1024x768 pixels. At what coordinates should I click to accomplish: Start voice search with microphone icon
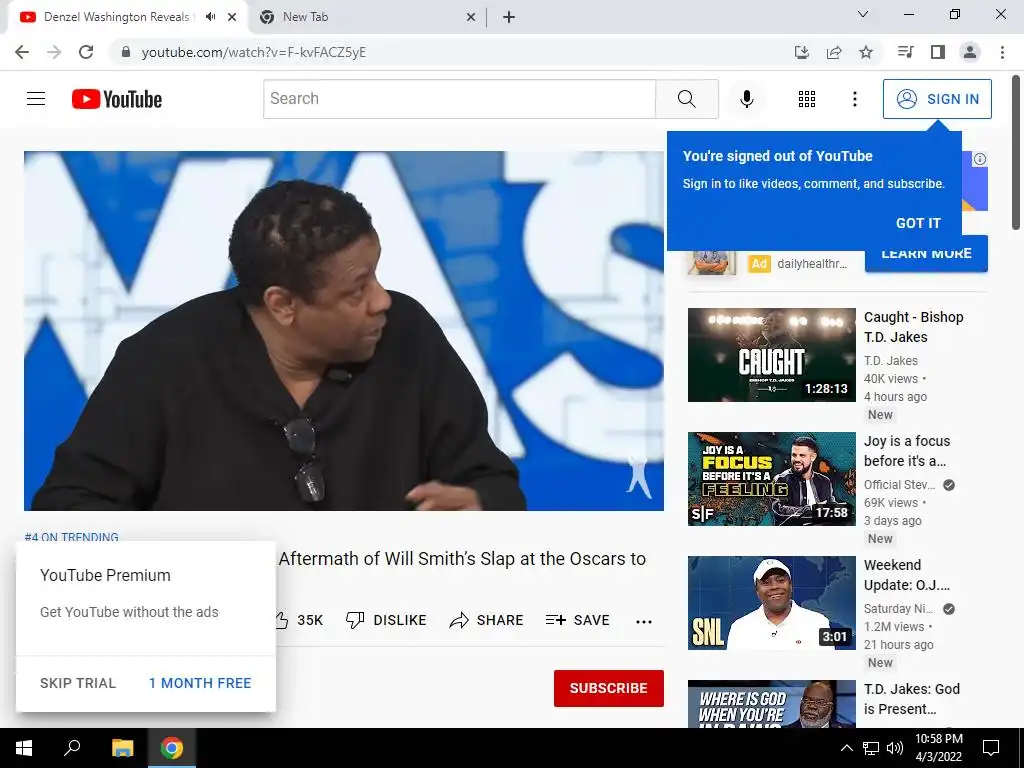point(746,99)
